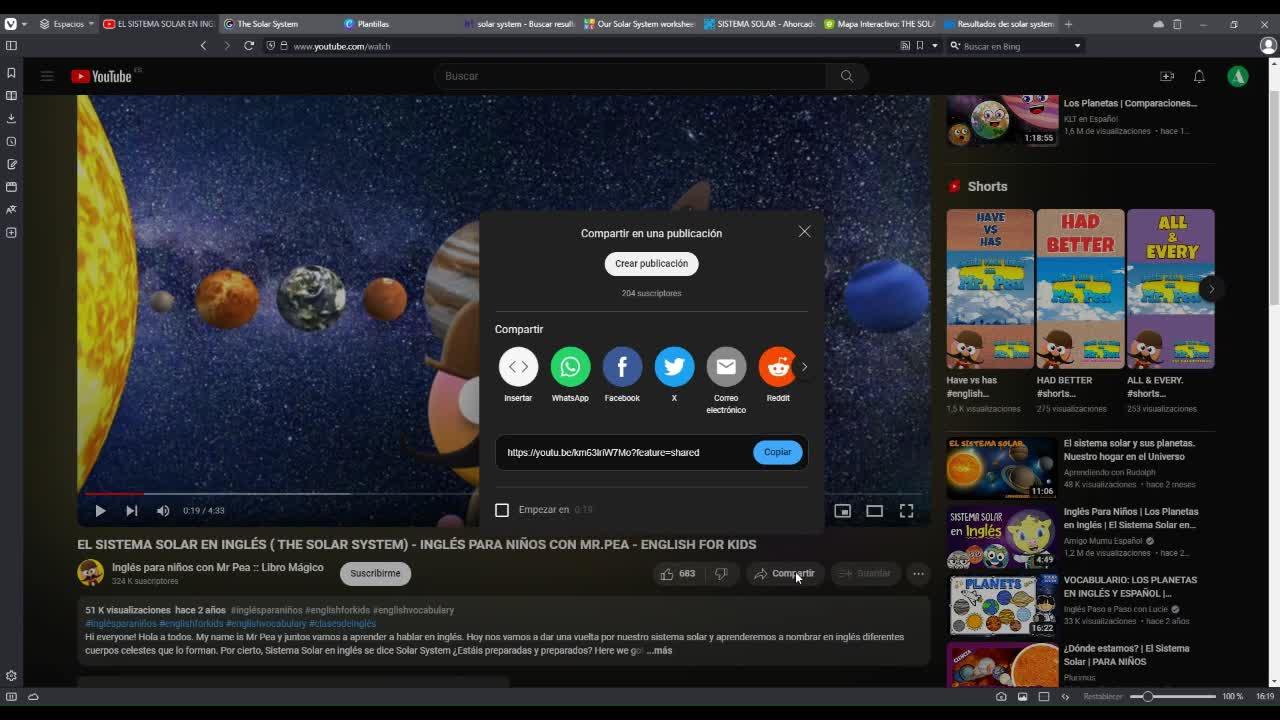Click the Restablecer zoom button
Image resolution: width=1280 pixels, height=720 pixels.
coord(1104,696)
